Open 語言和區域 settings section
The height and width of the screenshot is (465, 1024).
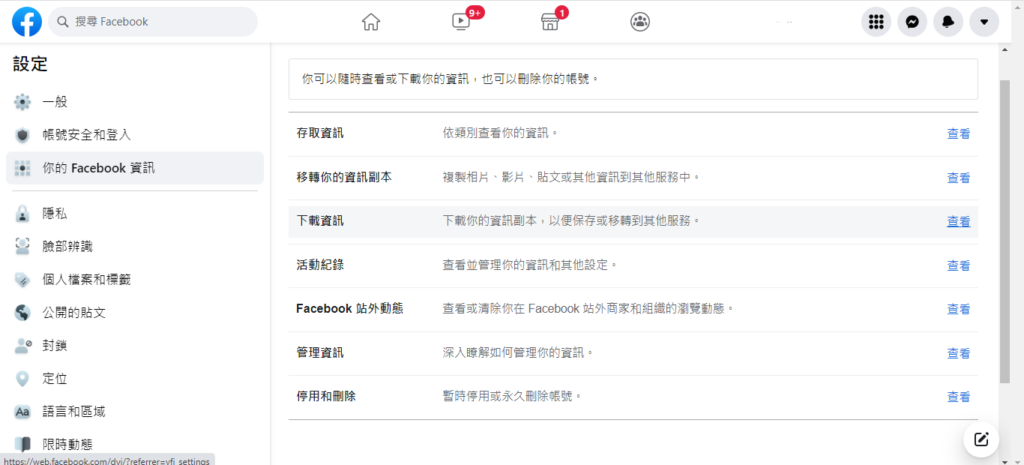(135, 412)
